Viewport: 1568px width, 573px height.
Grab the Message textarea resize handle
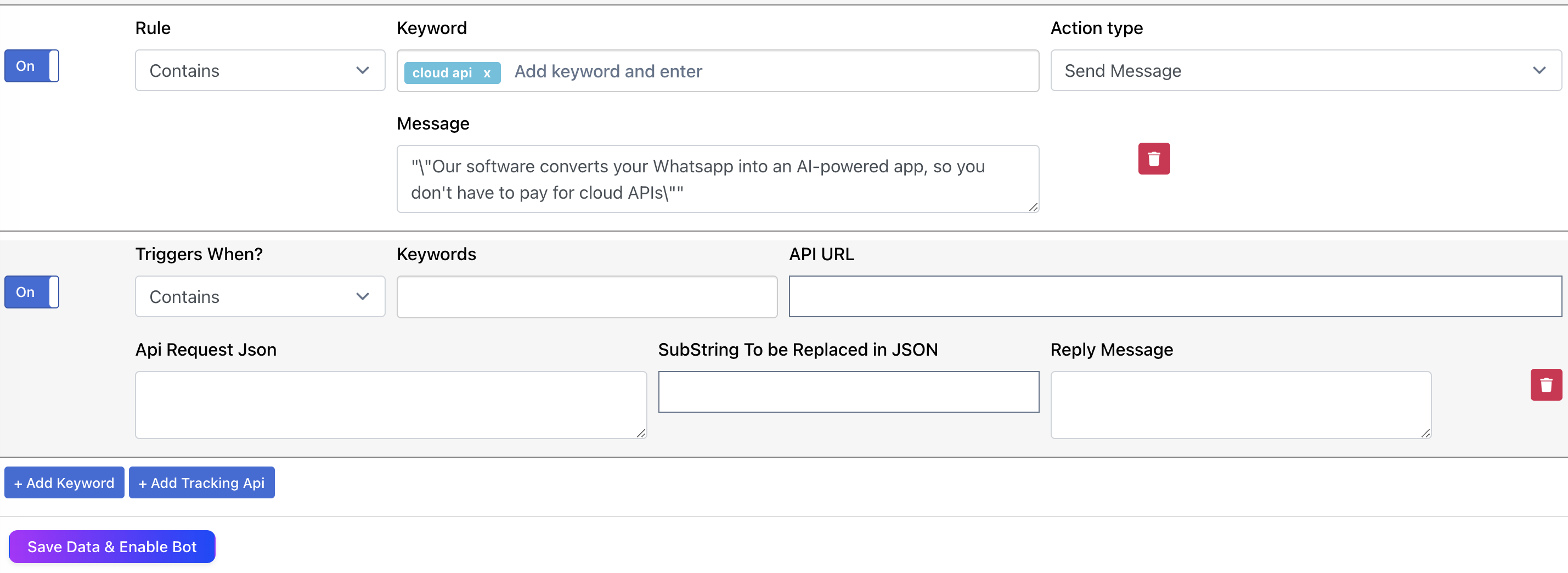(x=1033, y=207)
